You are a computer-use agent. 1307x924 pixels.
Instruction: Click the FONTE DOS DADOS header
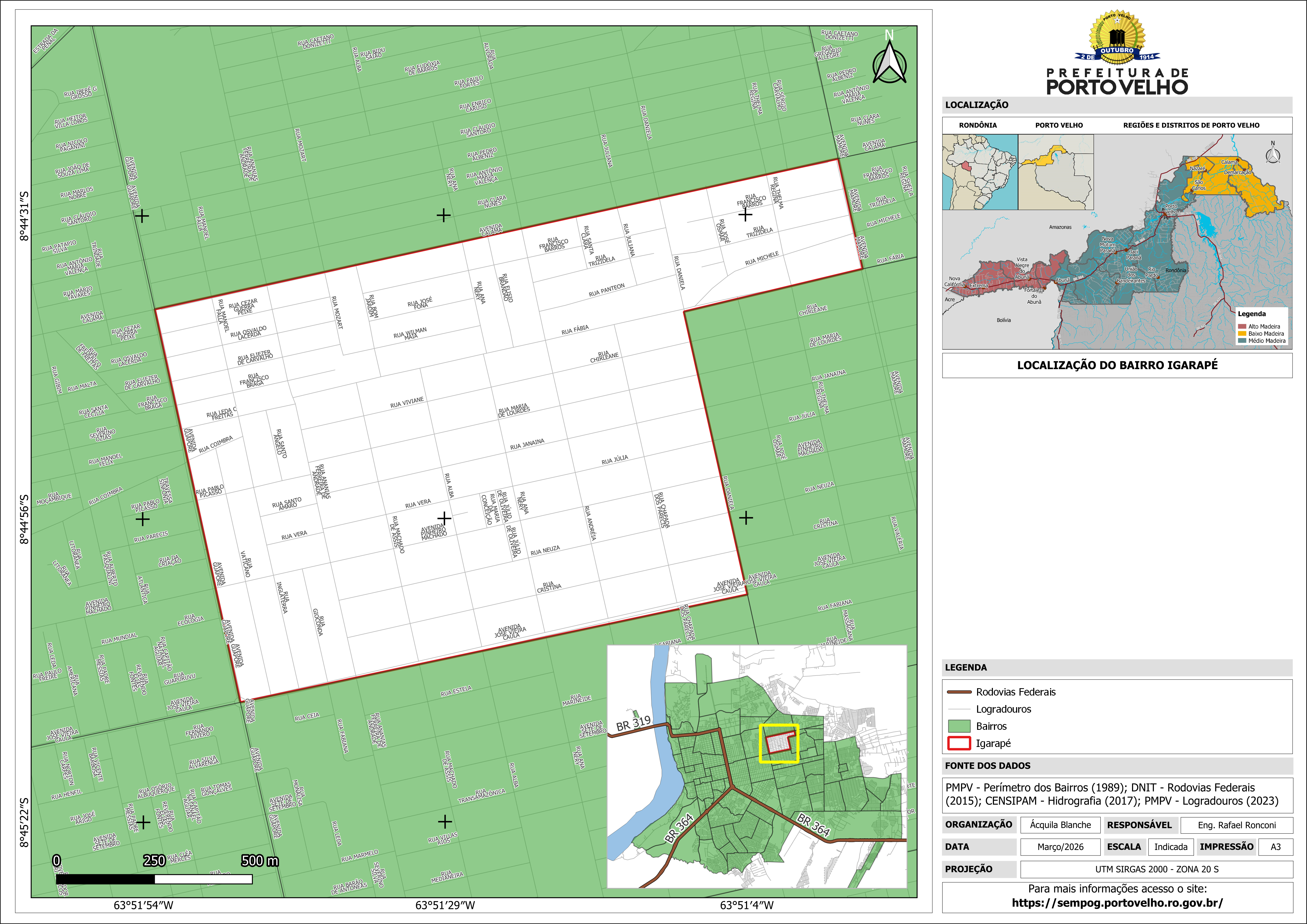tap(988, 766)
